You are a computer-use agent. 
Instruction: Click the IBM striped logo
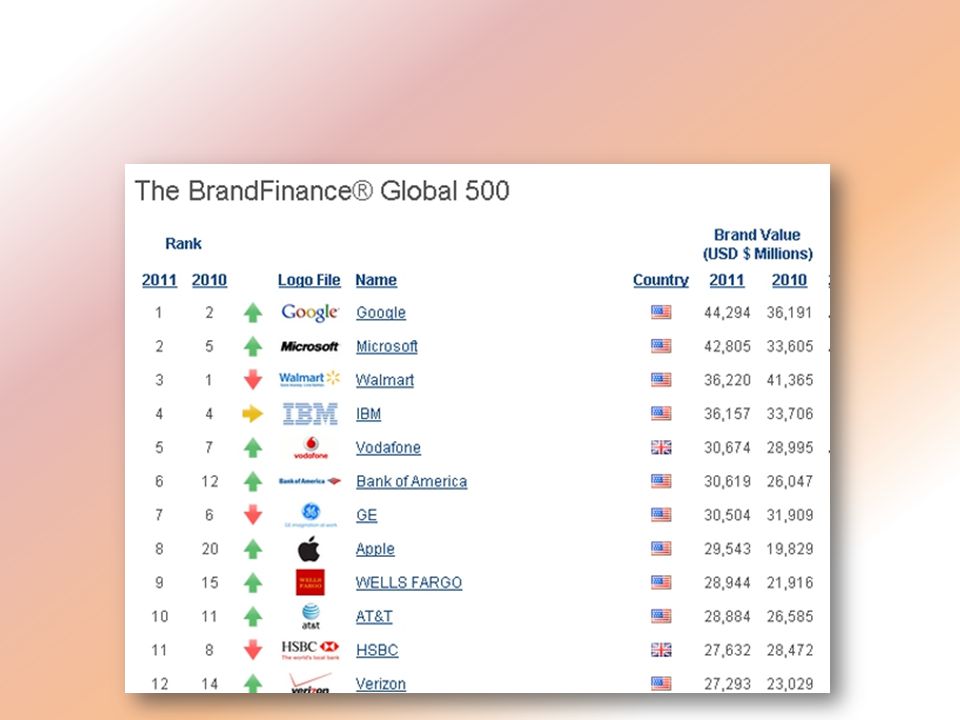click(310, 414)
